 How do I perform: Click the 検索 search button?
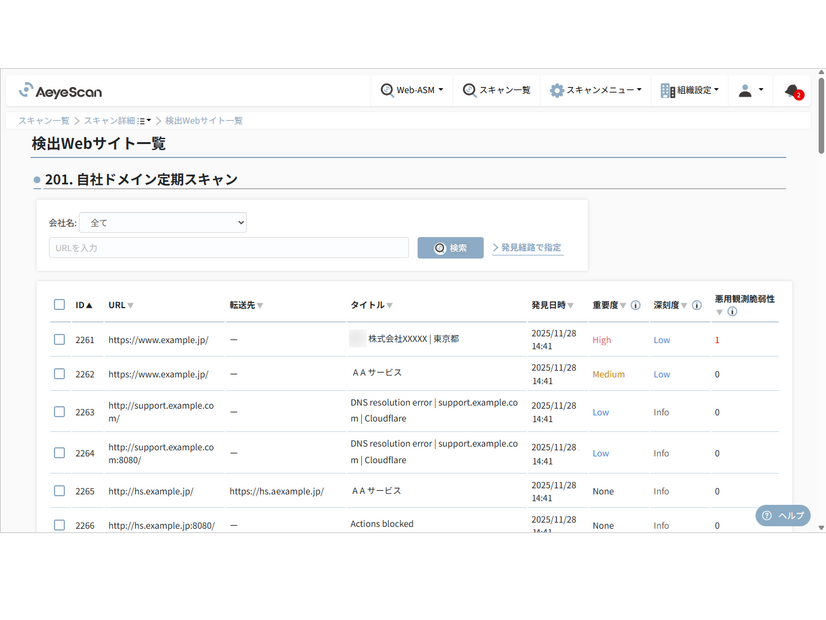tap(450, 247)
